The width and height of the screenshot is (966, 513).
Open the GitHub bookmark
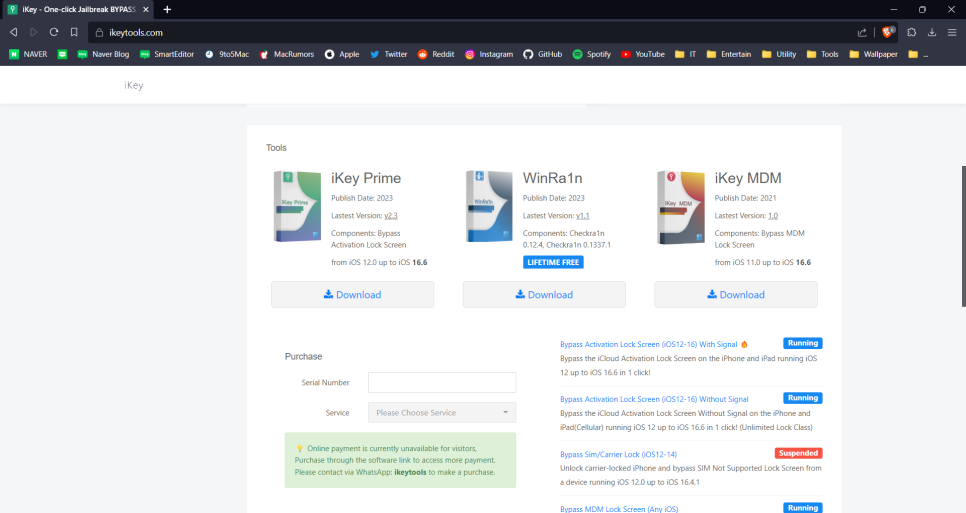[x=543, y=54]
